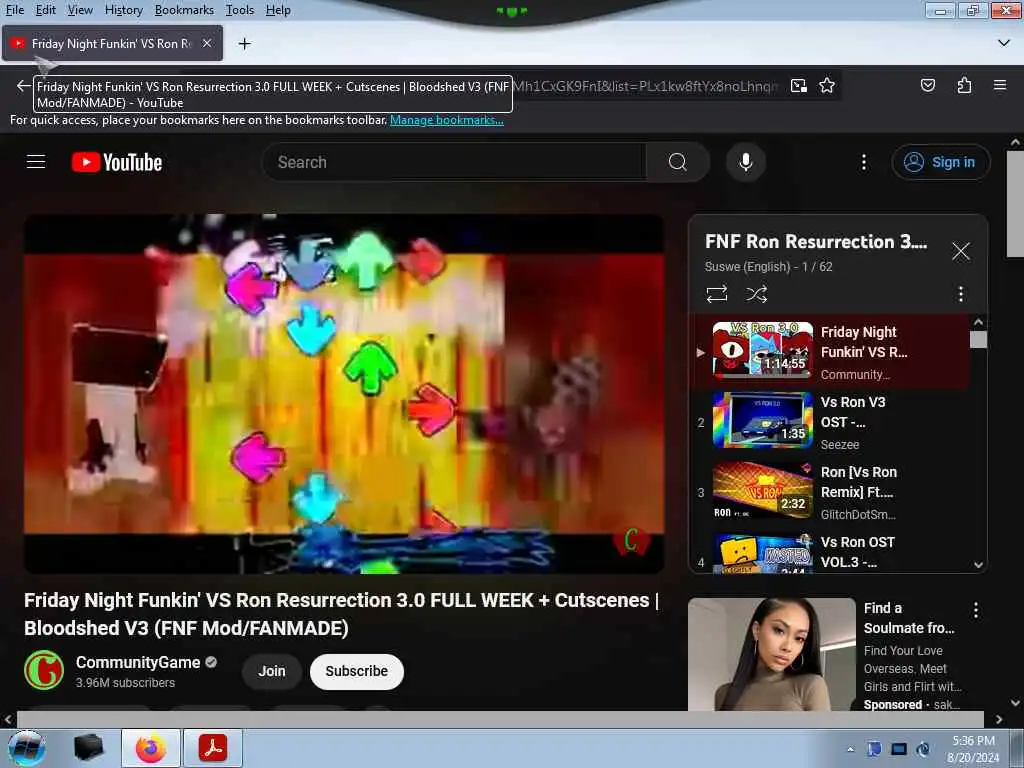Click horizontal scrollbar right arrow
The width and height of the screenshot is (1024, 768).
click(999, 719)
